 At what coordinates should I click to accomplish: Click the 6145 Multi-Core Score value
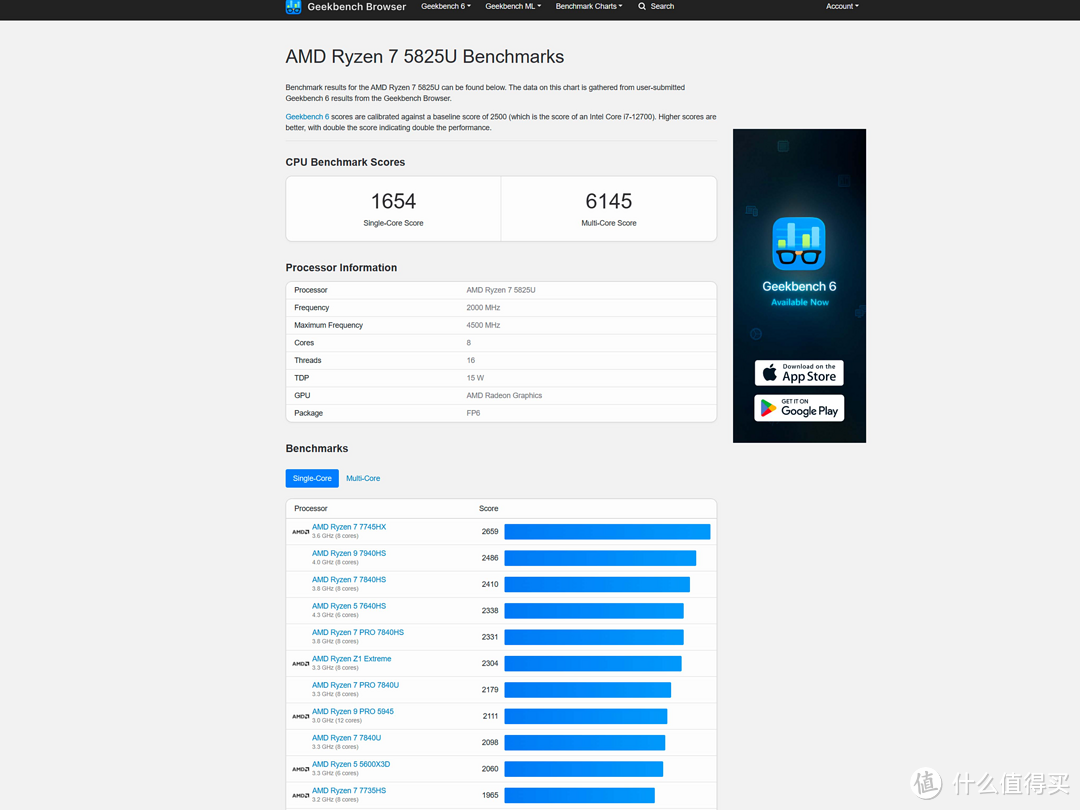608,201
